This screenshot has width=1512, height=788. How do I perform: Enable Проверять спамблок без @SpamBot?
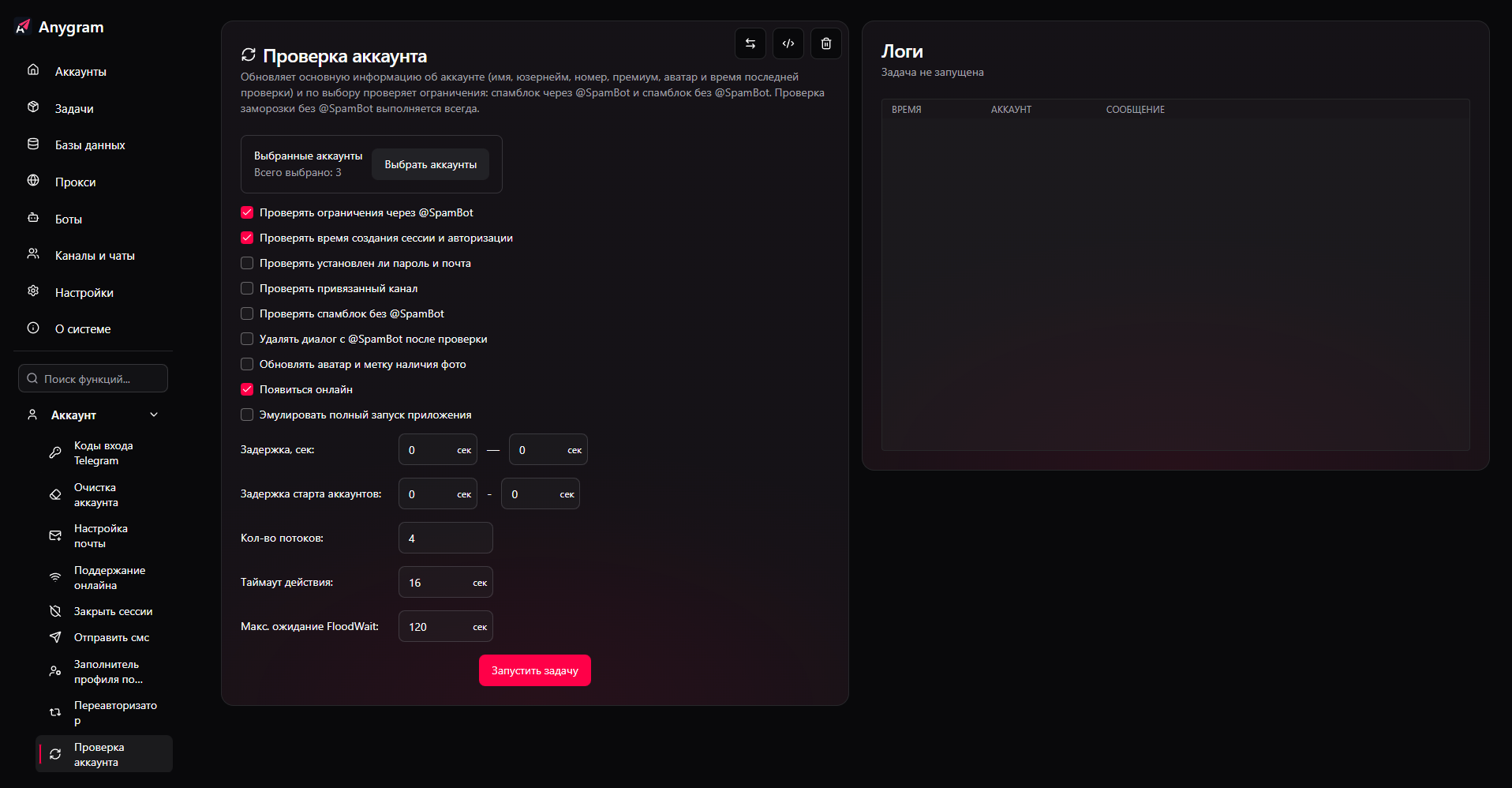click(x=247, y=313)
